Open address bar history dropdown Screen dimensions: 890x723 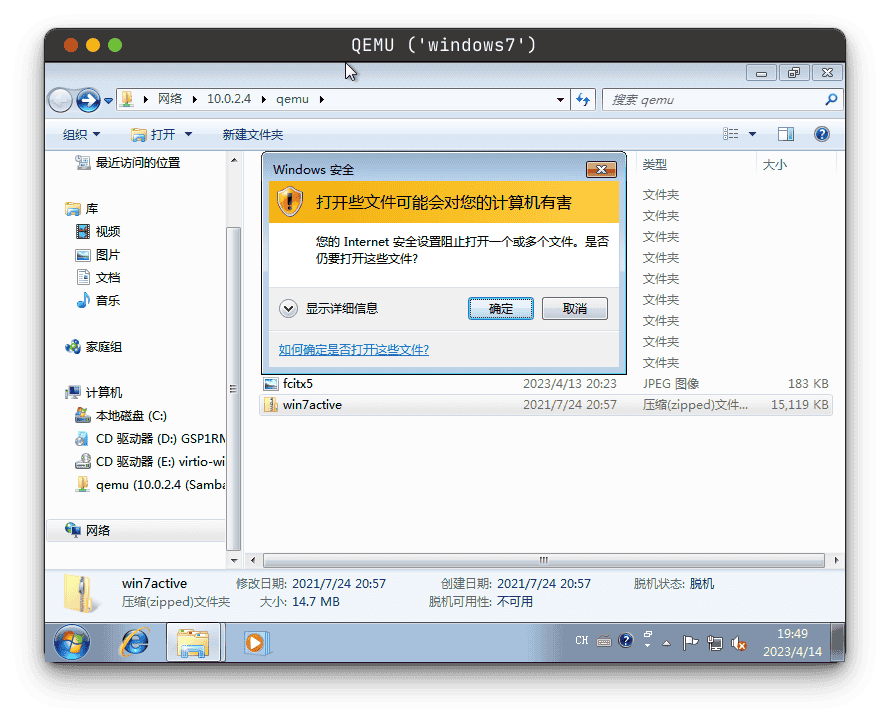point(560,100)
